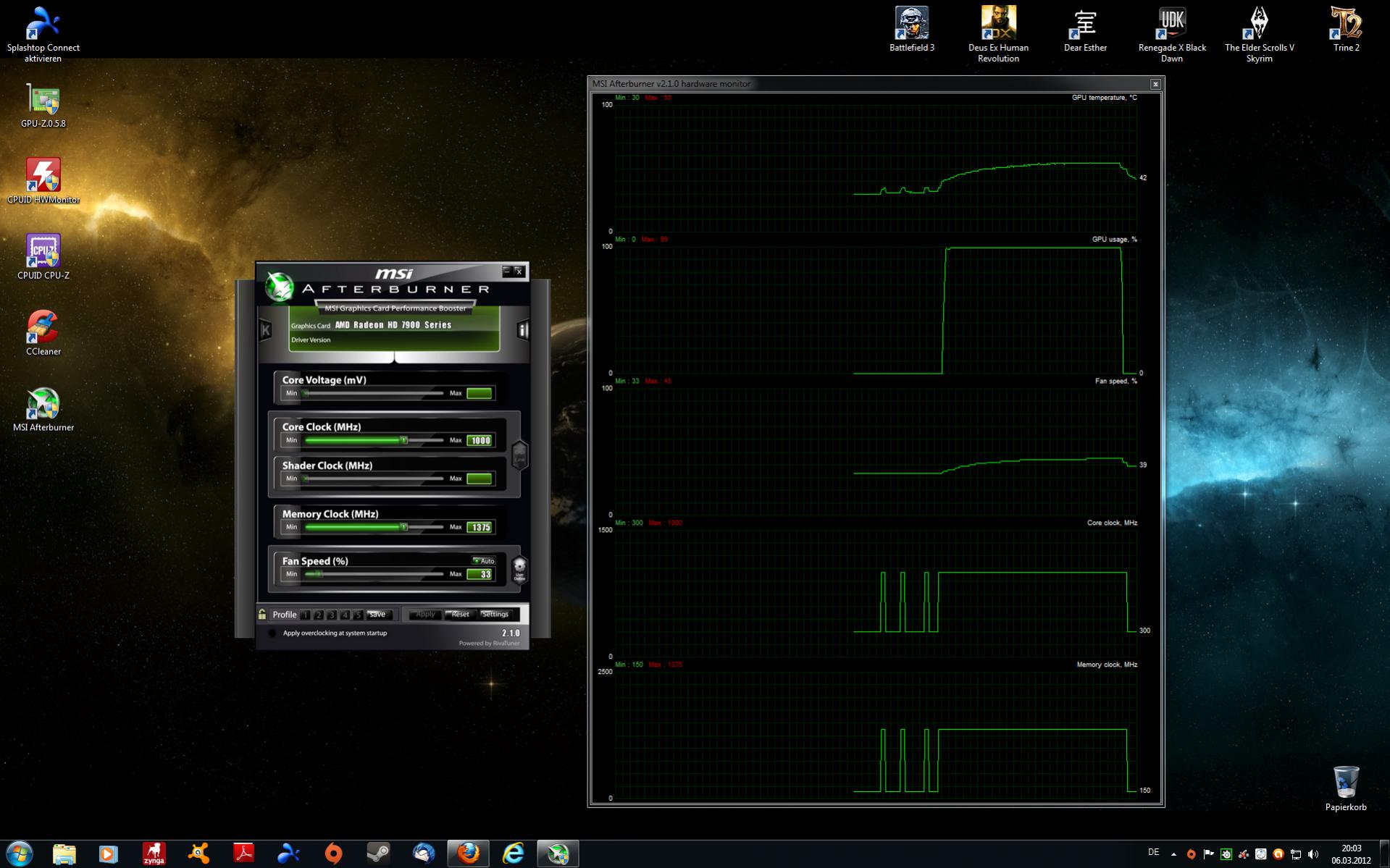Screen dimensions: 1390x868
Task: Click the GPU usage graph
Action: pos(876,310)
